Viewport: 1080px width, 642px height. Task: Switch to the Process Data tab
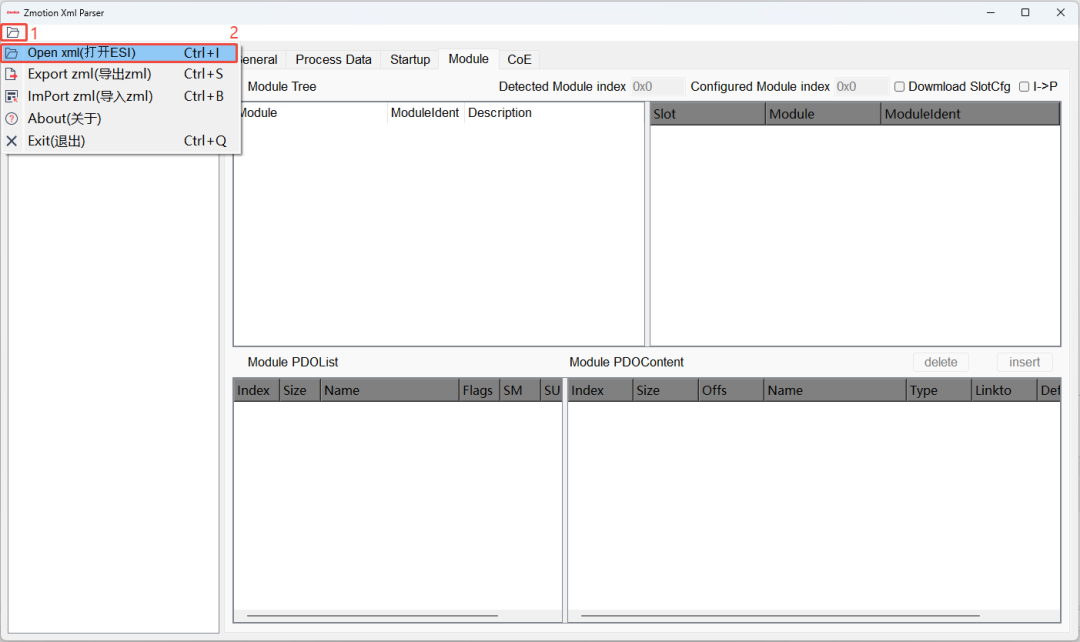pos(333,59)
